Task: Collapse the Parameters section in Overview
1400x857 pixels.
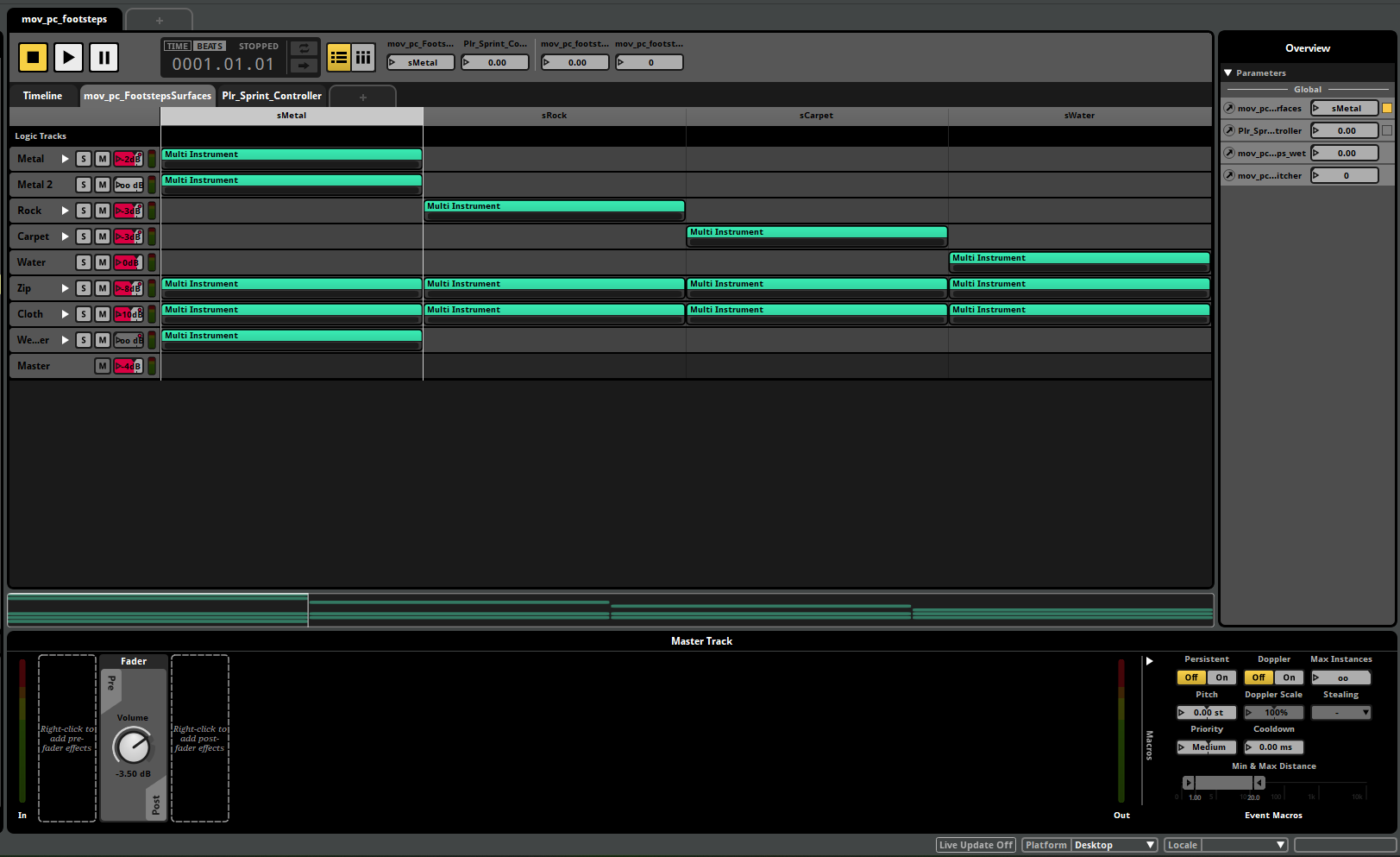Action: (x=1228, y=73)
